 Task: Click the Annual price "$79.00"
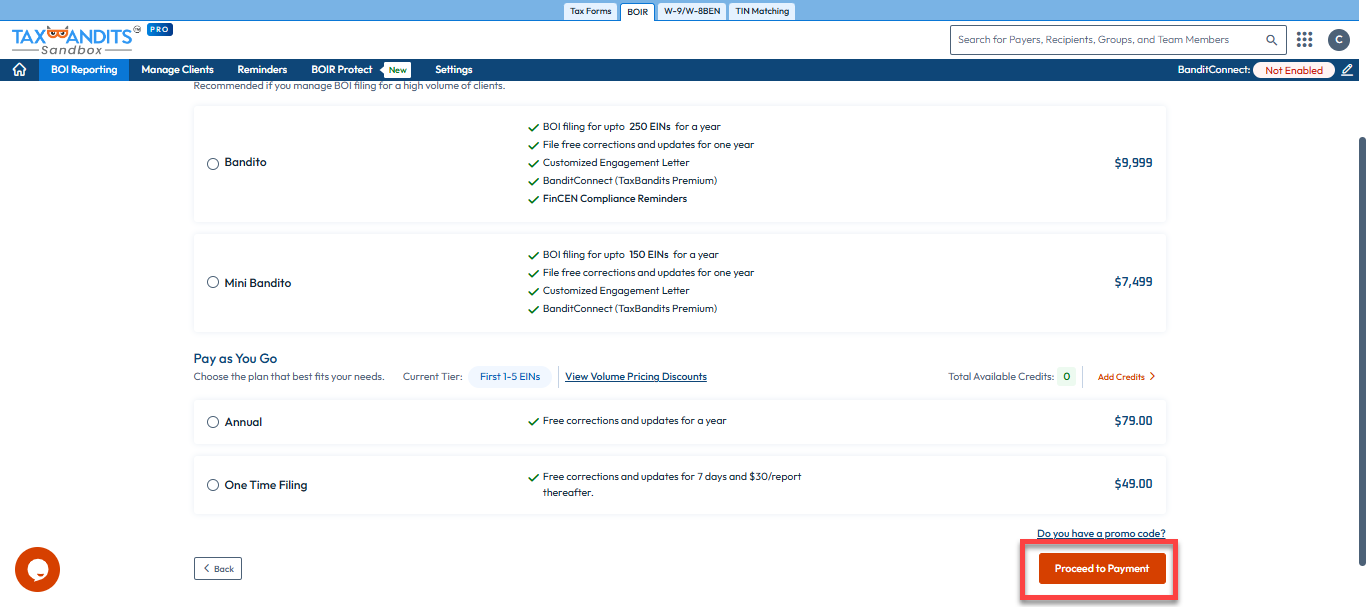pyautogui.click(x=1133, y=421)
